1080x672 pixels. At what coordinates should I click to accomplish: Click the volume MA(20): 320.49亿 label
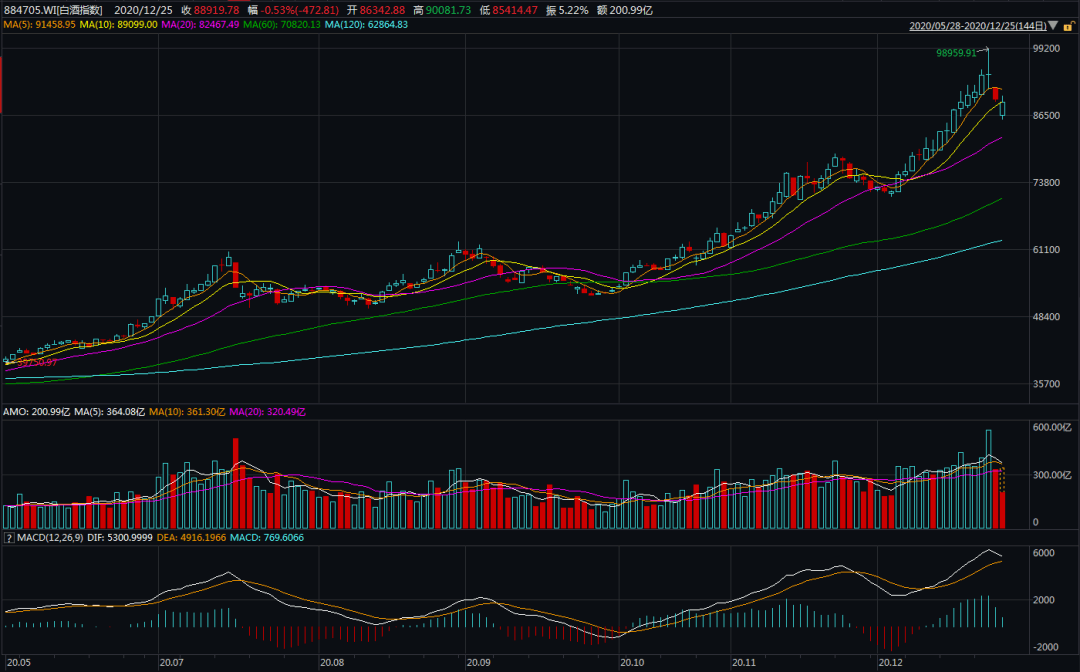267,412
